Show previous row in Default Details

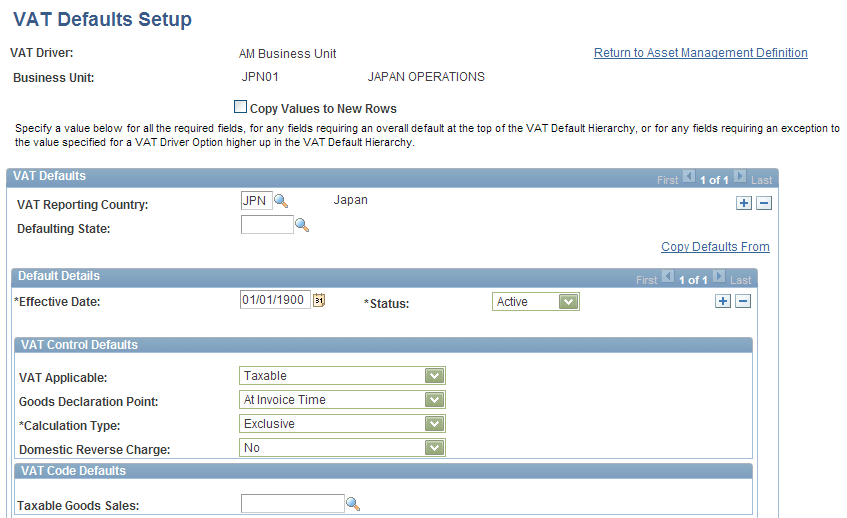tap(668, 276)
